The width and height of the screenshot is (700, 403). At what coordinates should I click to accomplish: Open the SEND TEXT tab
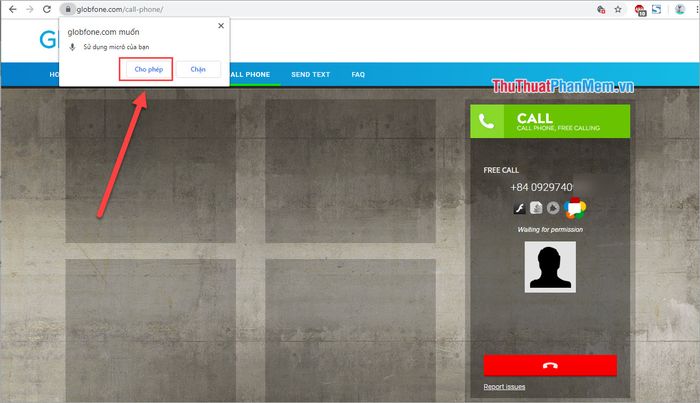(x=311, y=75)
